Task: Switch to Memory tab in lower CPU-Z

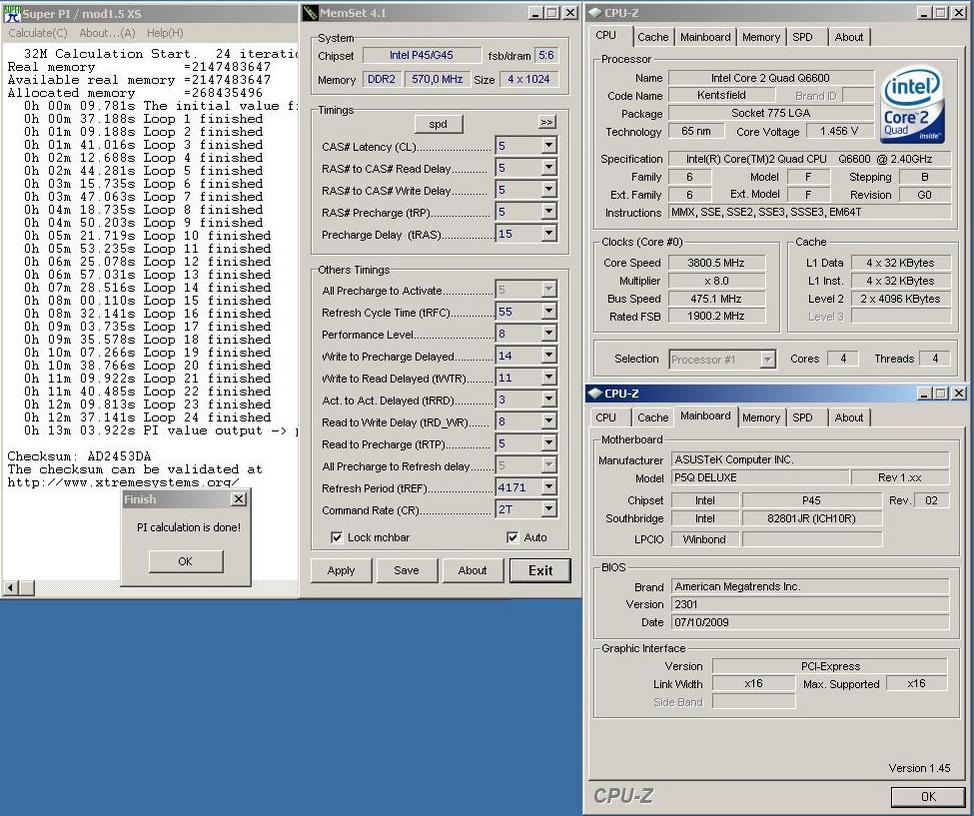Action: tap(761, 418)
